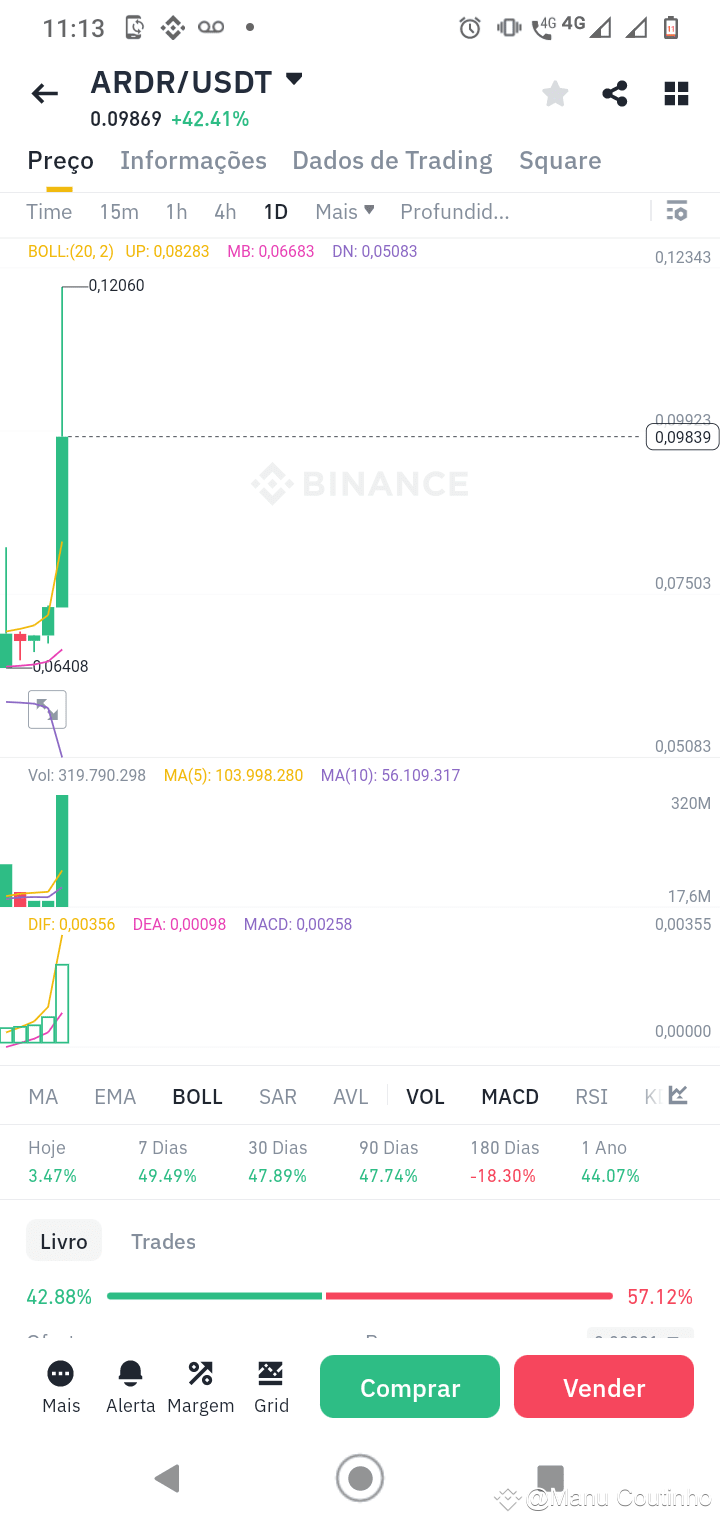Enable the RSI indicator
Screen dimensions: 720x1520
[591, 1096]
